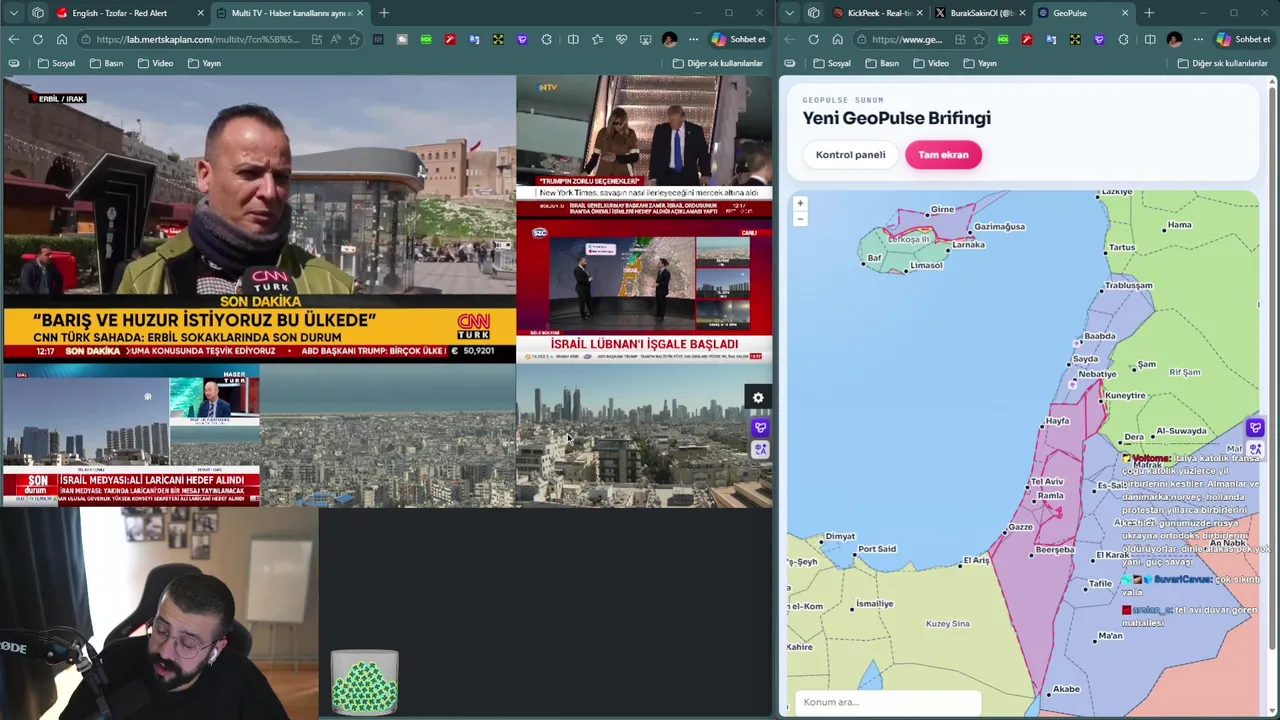Click Kontrol paneli button
1280x720 pixels.
[x=851, y=155]
